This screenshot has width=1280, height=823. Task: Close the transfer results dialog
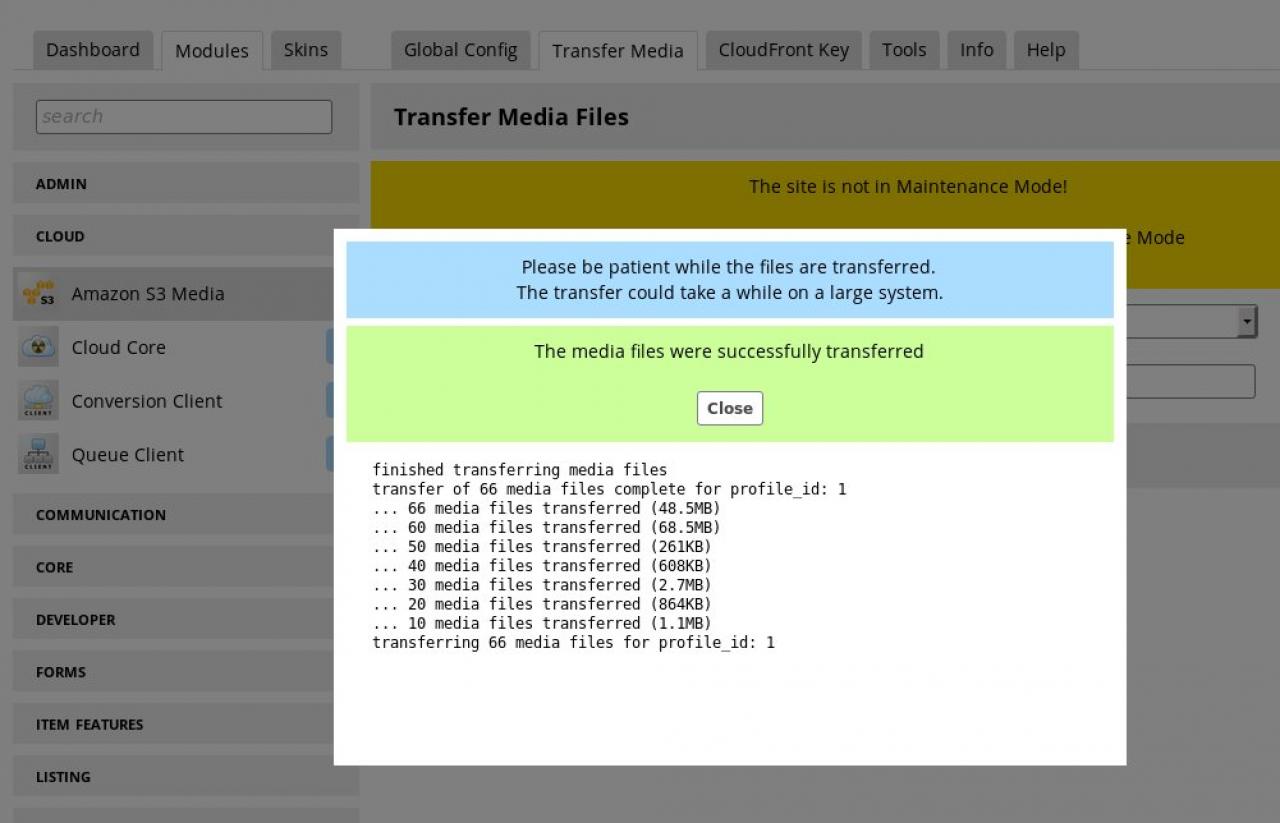pyautogui.click(x=729, y=408)
